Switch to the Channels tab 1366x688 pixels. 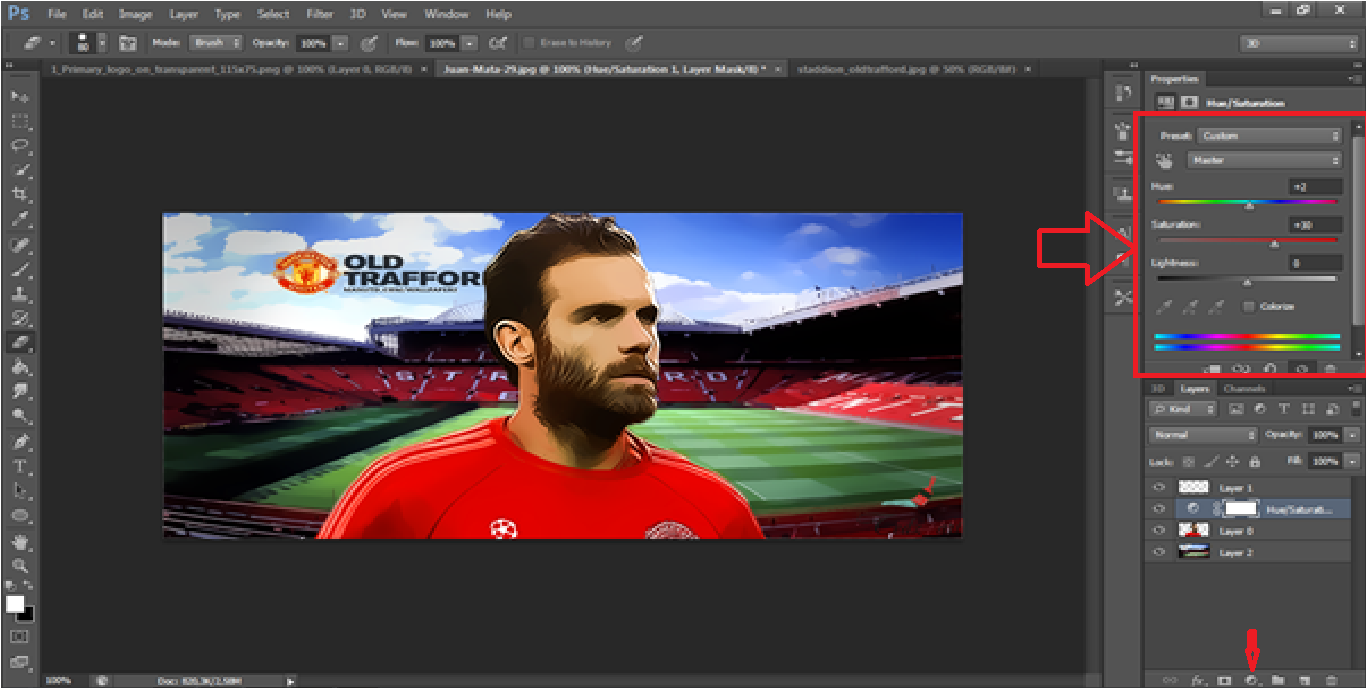coord(1244,388)
